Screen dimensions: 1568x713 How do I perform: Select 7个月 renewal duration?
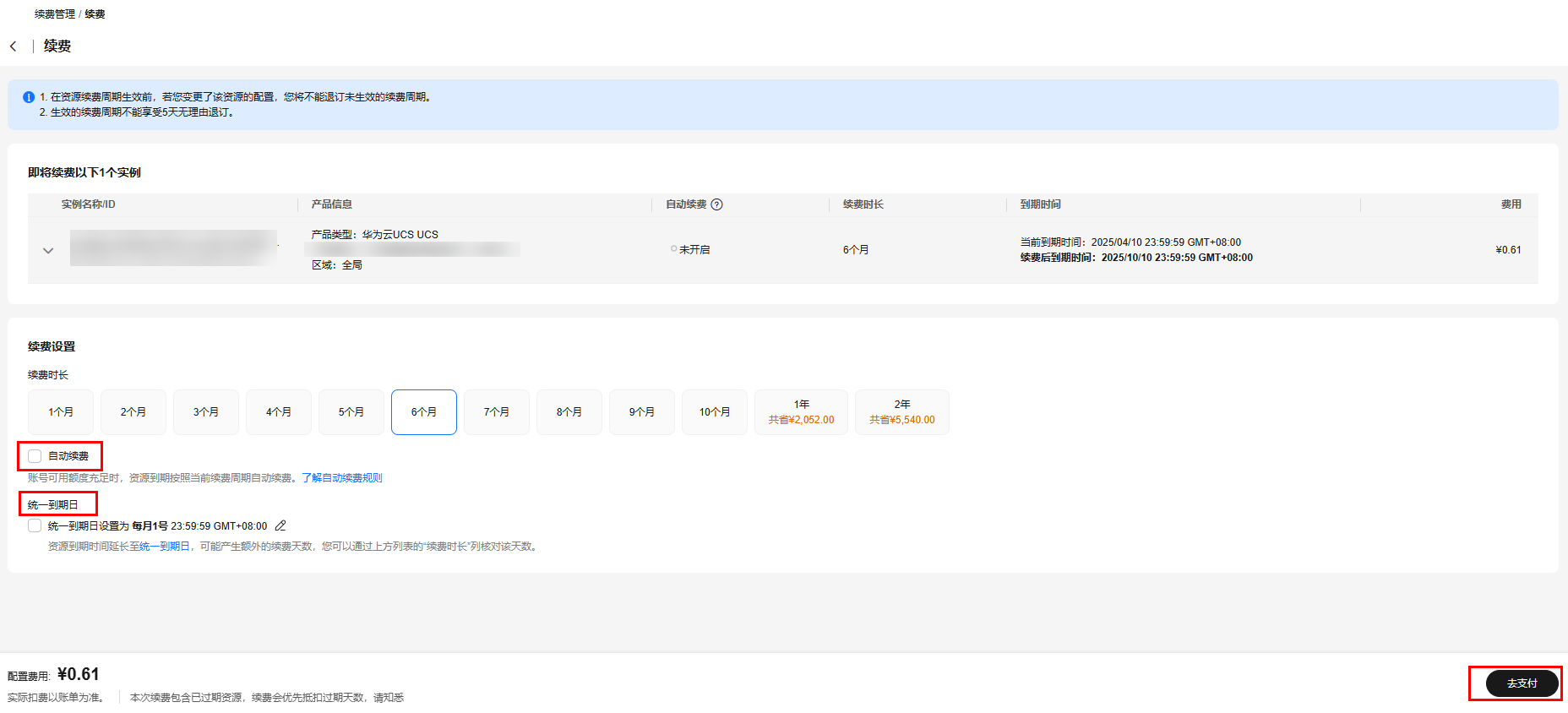click(x=497, y=412)
